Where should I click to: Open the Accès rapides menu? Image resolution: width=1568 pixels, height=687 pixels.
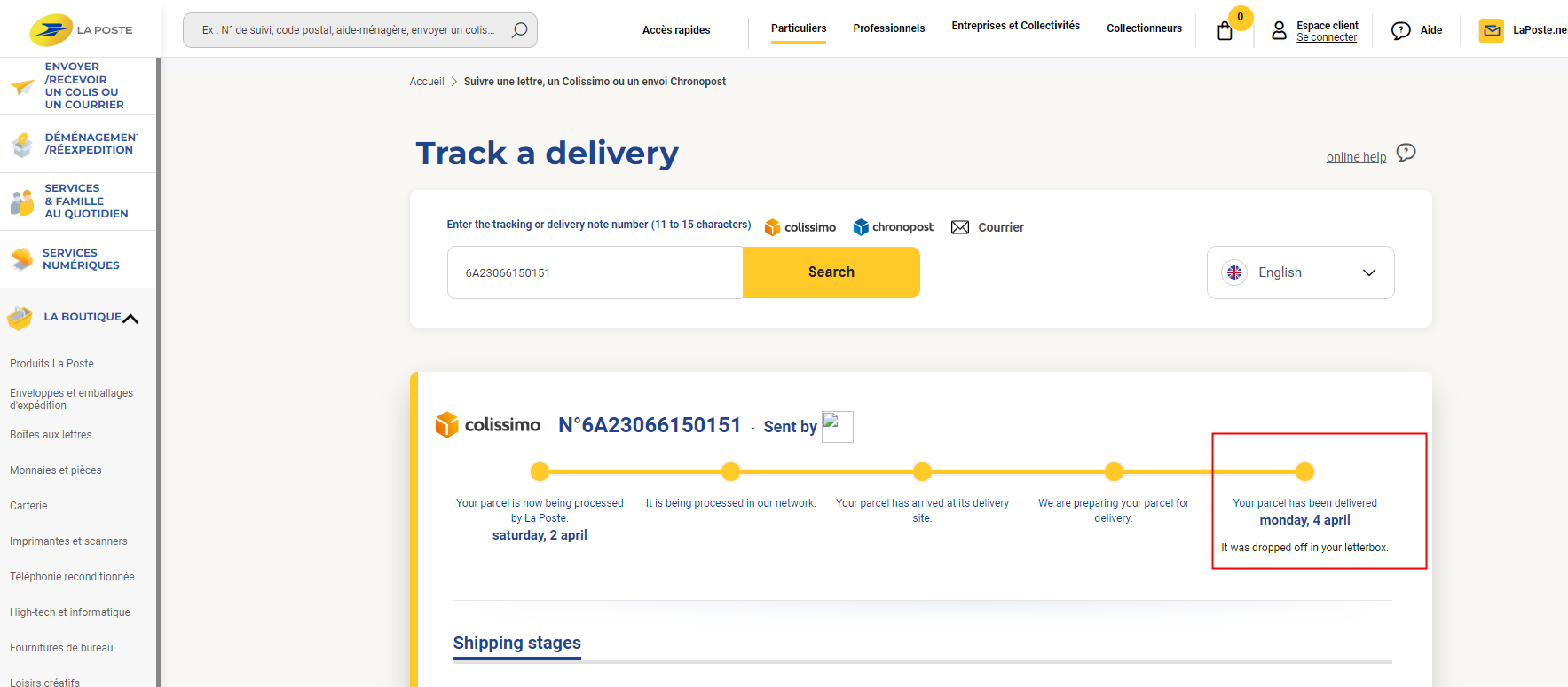[676, 30]
